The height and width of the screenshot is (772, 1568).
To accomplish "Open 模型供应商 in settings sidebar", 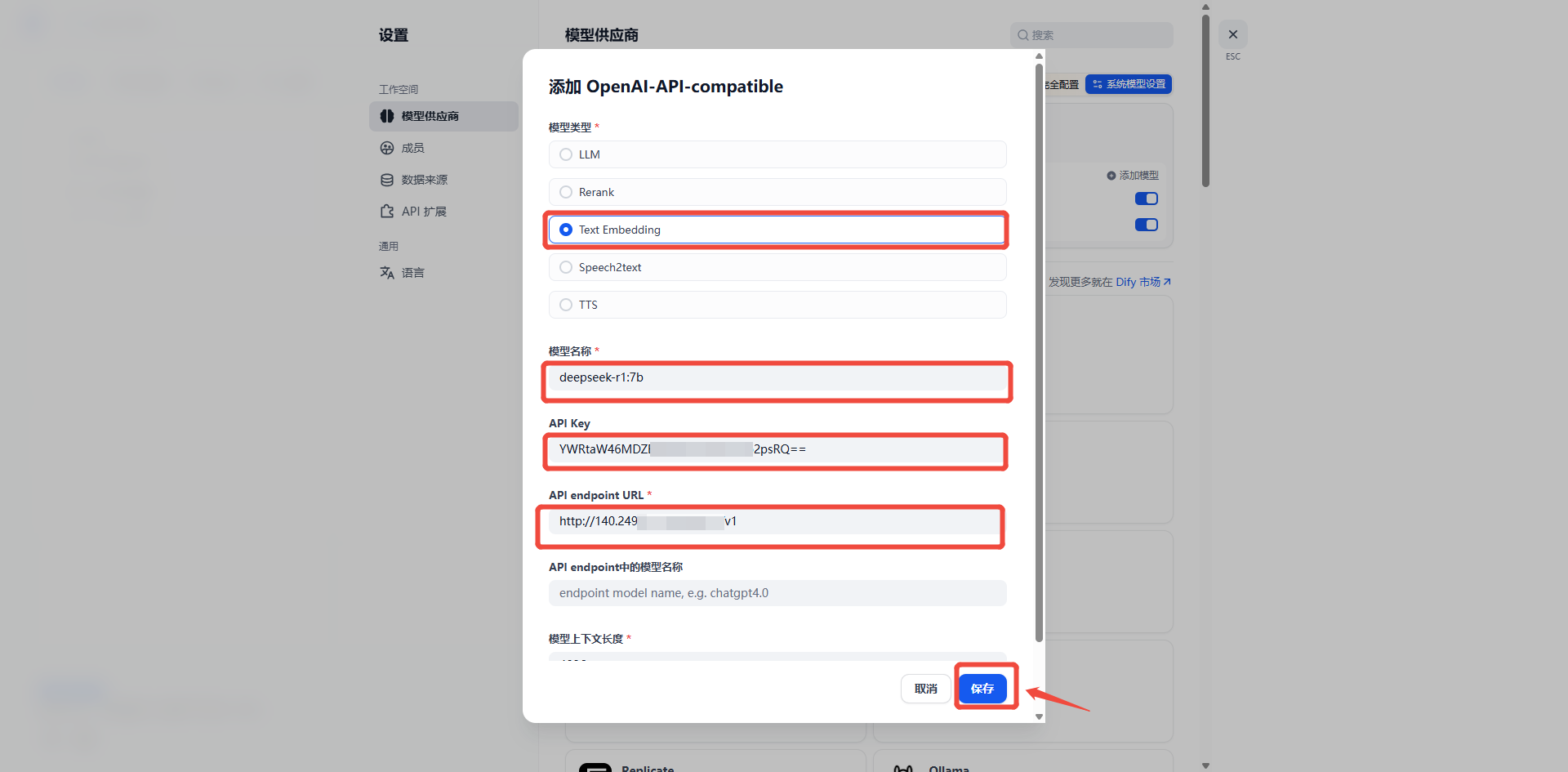I will [x=443, y=116].
